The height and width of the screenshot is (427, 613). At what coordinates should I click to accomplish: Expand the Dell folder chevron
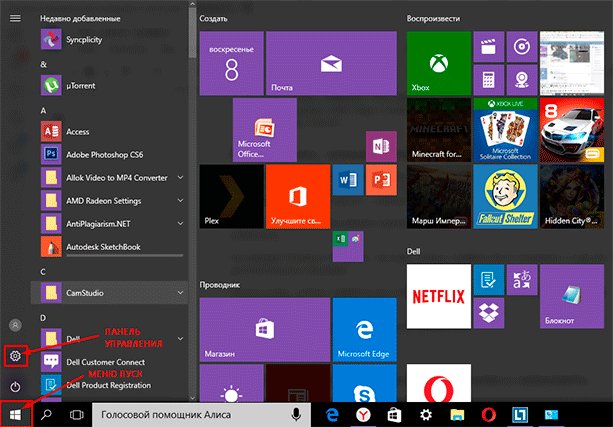[x=180, y=339]
